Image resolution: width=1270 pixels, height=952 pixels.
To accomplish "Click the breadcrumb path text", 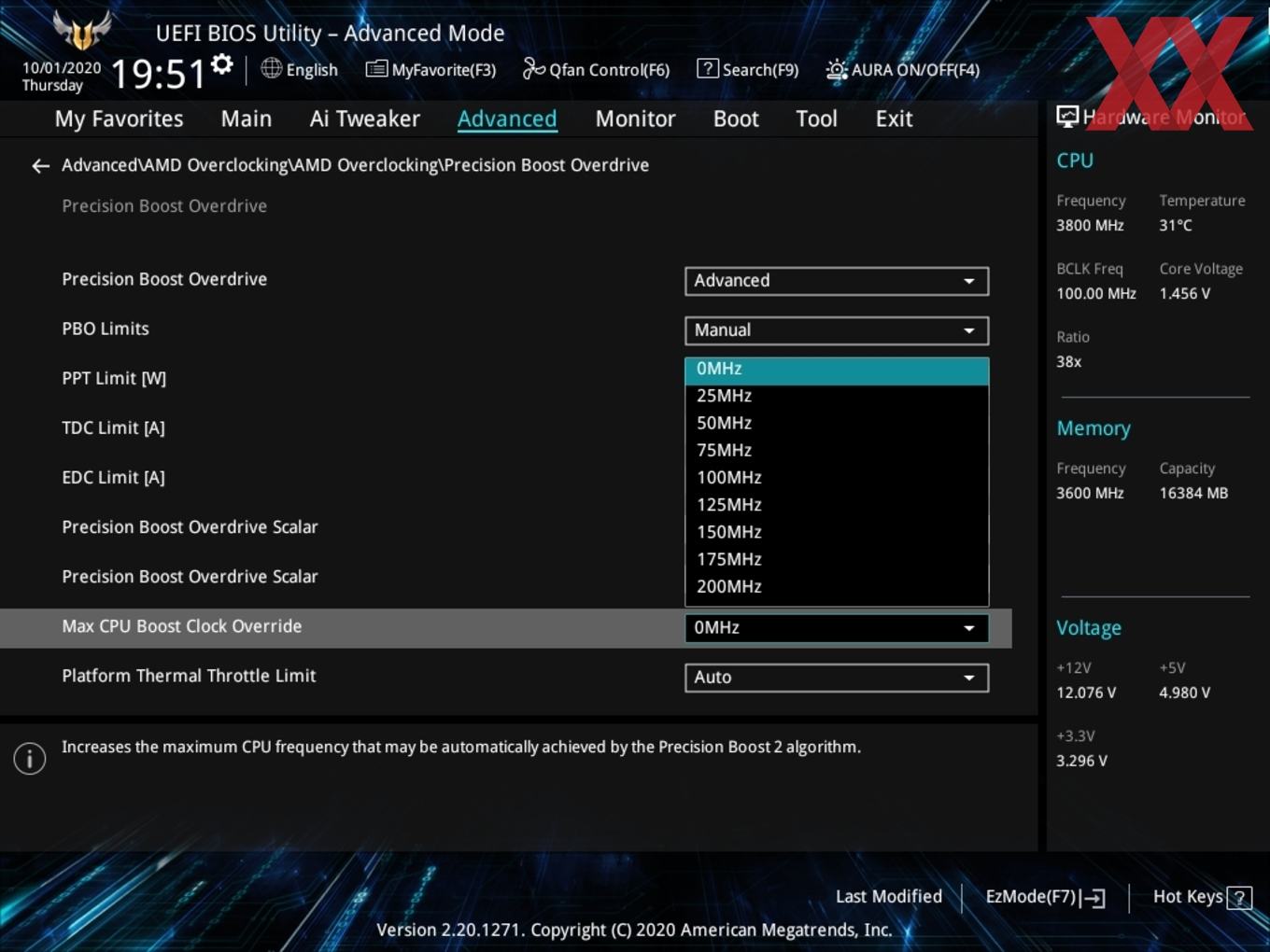I will coord(355,165).
